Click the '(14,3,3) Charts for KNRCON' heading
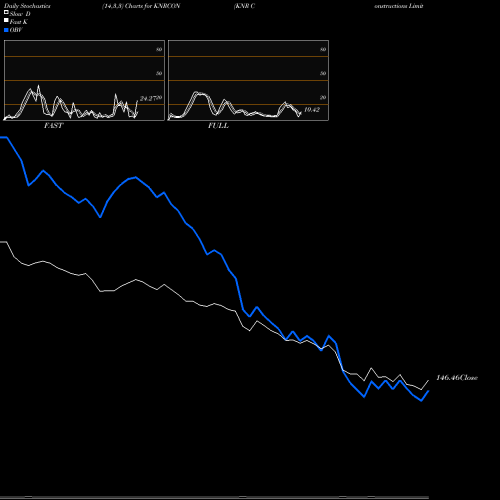 point(141,6)
